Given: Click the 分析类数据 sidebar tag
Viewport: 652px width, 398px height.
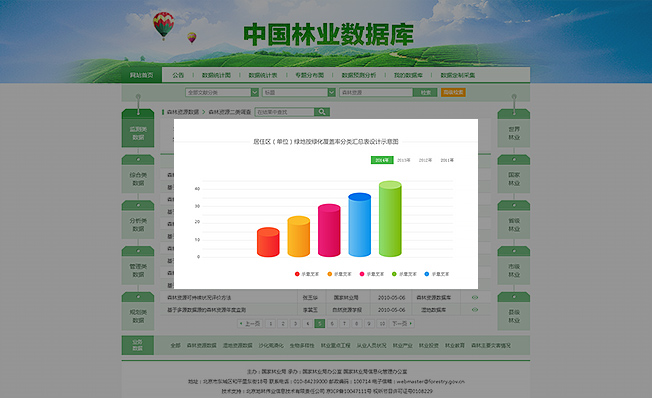Looking at the screenshot, I should 138,220.
